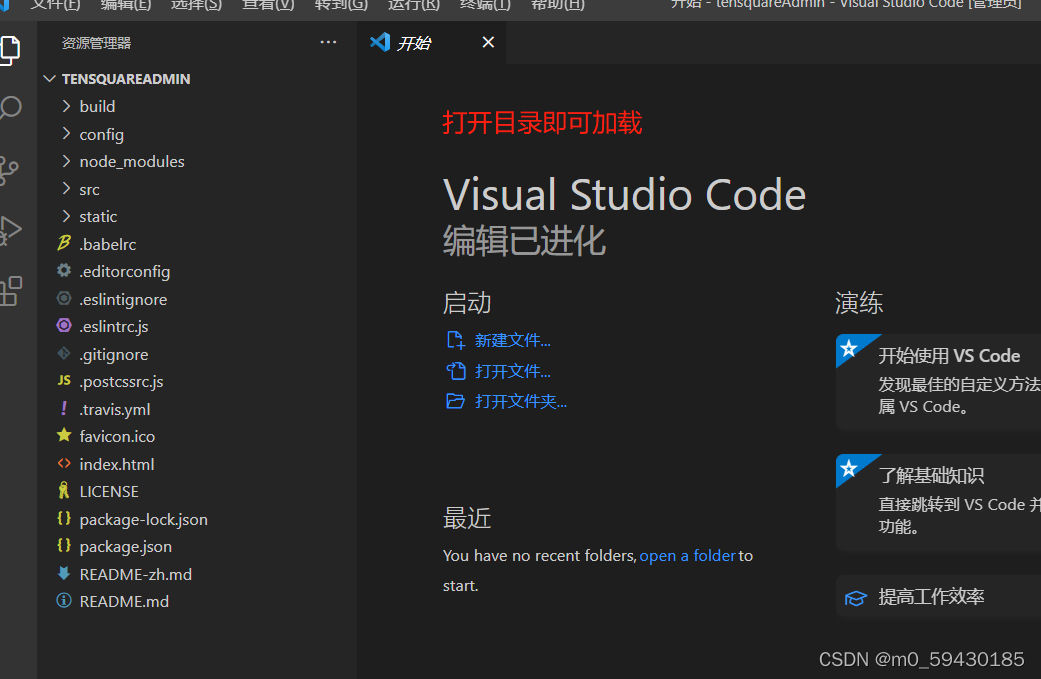Screen dimensions: 1041x679
Task: Click the braces icon of package.json
Action: click(64, 546)
